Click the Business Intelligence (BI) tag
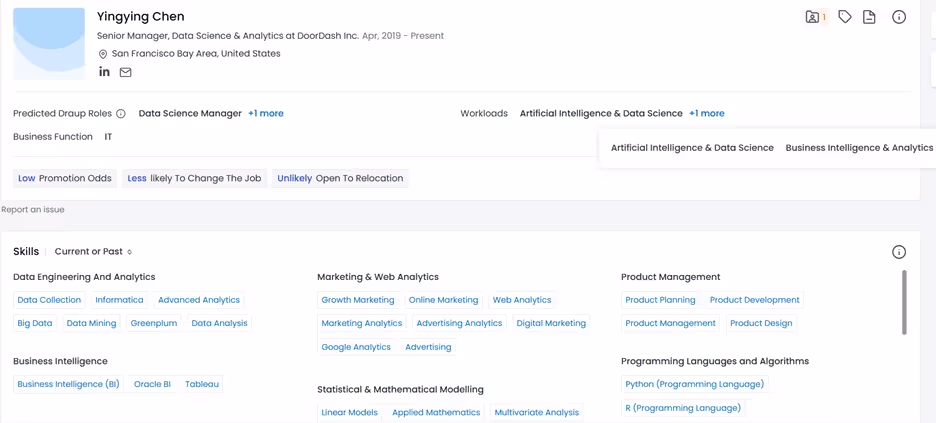This screenshot has height=423, width=936. pyautogui.click(x=68, y=384)
